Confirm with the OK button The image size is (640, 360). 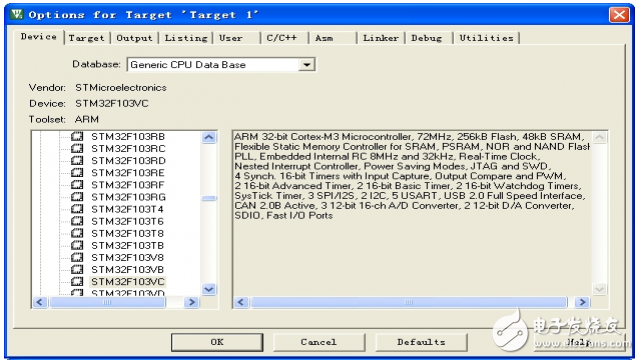[217, 342]
